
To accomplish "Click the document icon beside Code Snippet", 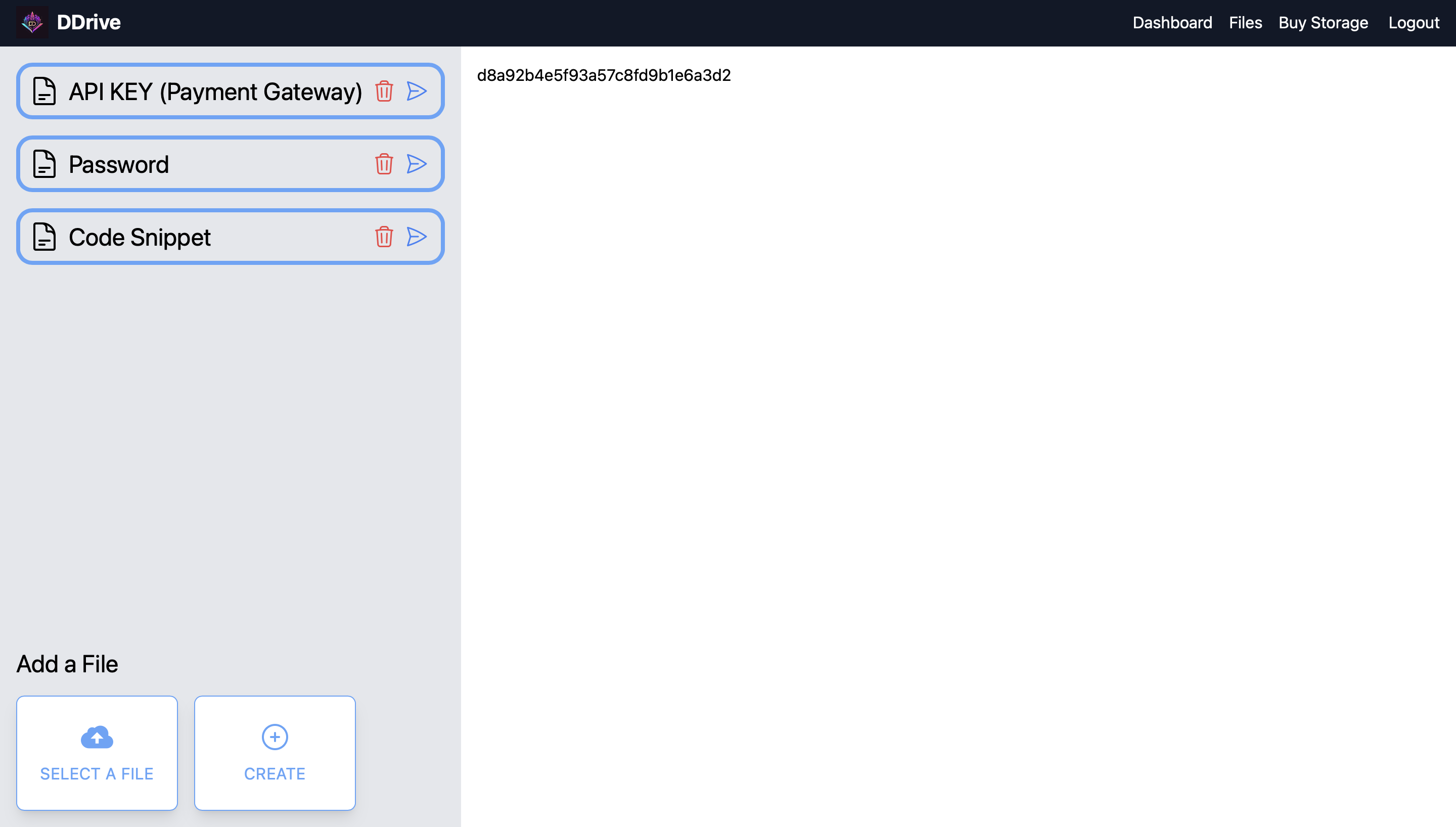I will point(44,236).
